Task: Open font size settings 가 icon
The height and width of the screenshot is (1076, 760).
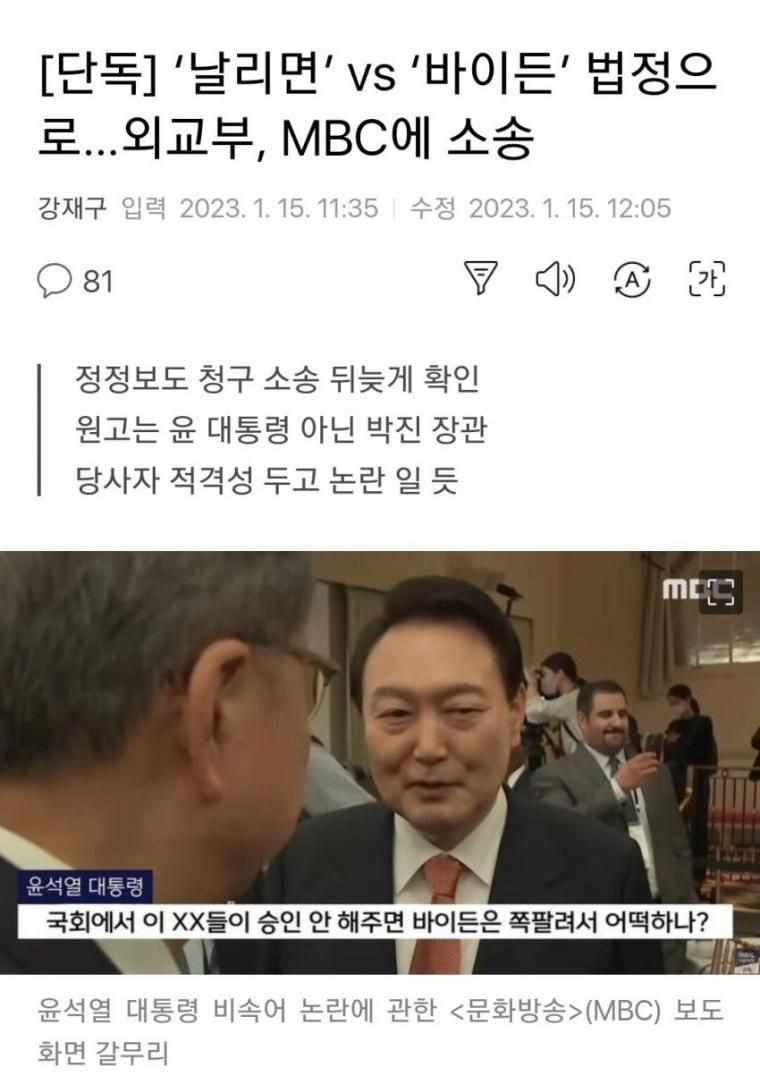Action: [706, 279]
